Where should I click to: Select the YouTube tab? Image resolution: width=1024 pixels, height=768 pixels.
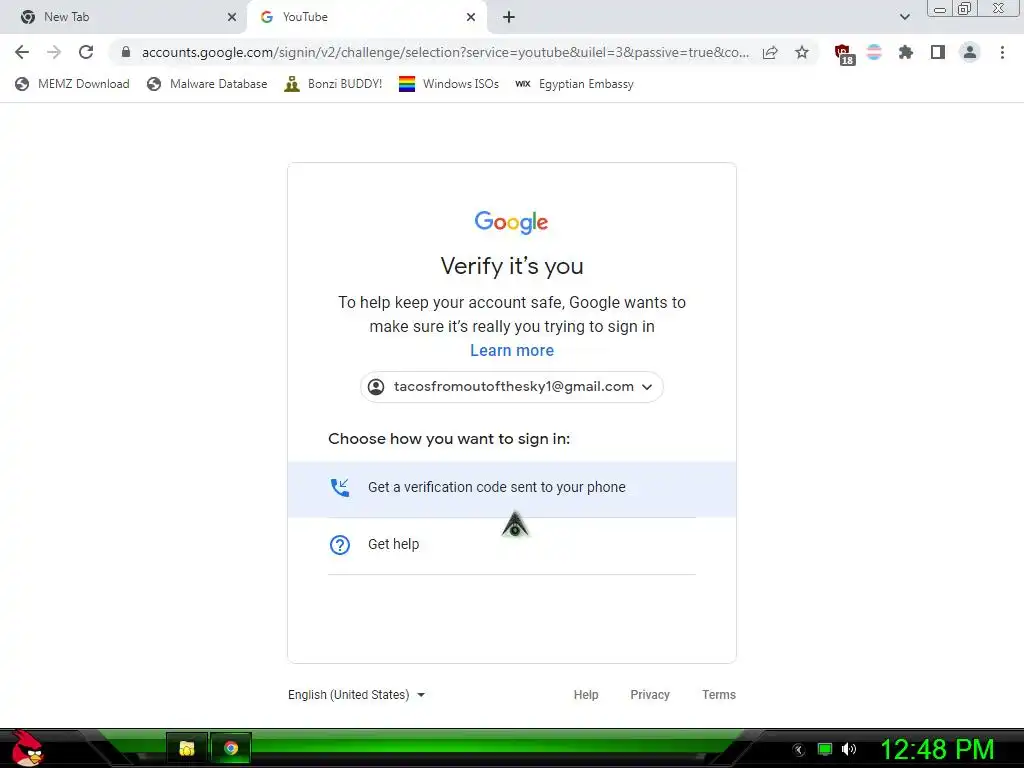click(x=366, y=17)
